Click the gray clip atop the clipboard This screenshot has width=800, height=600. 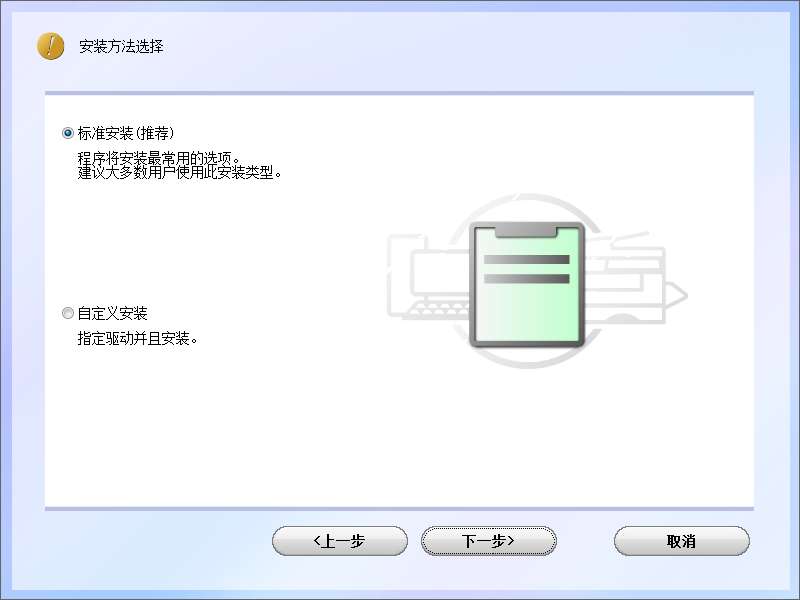click(526, 231)
